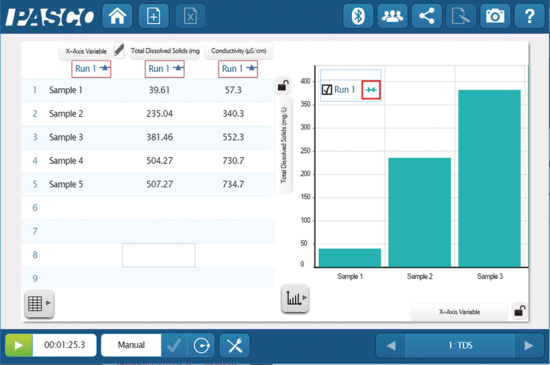
Task: Go to the Home screen icon
Action: click(x=117, y=16)
